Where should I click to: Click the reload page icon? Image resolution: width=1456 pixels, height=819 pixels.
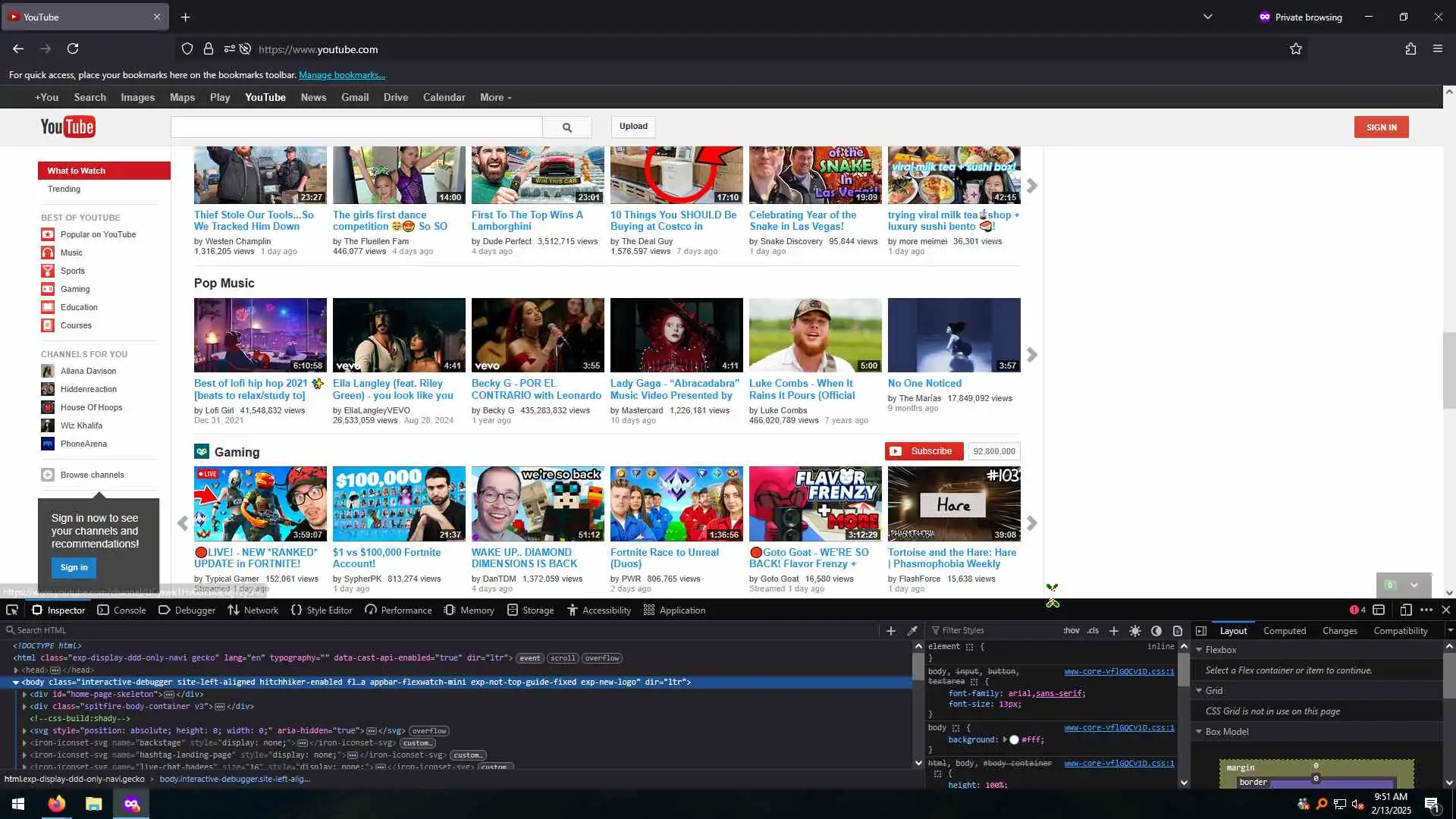click(x=73, y=49)
